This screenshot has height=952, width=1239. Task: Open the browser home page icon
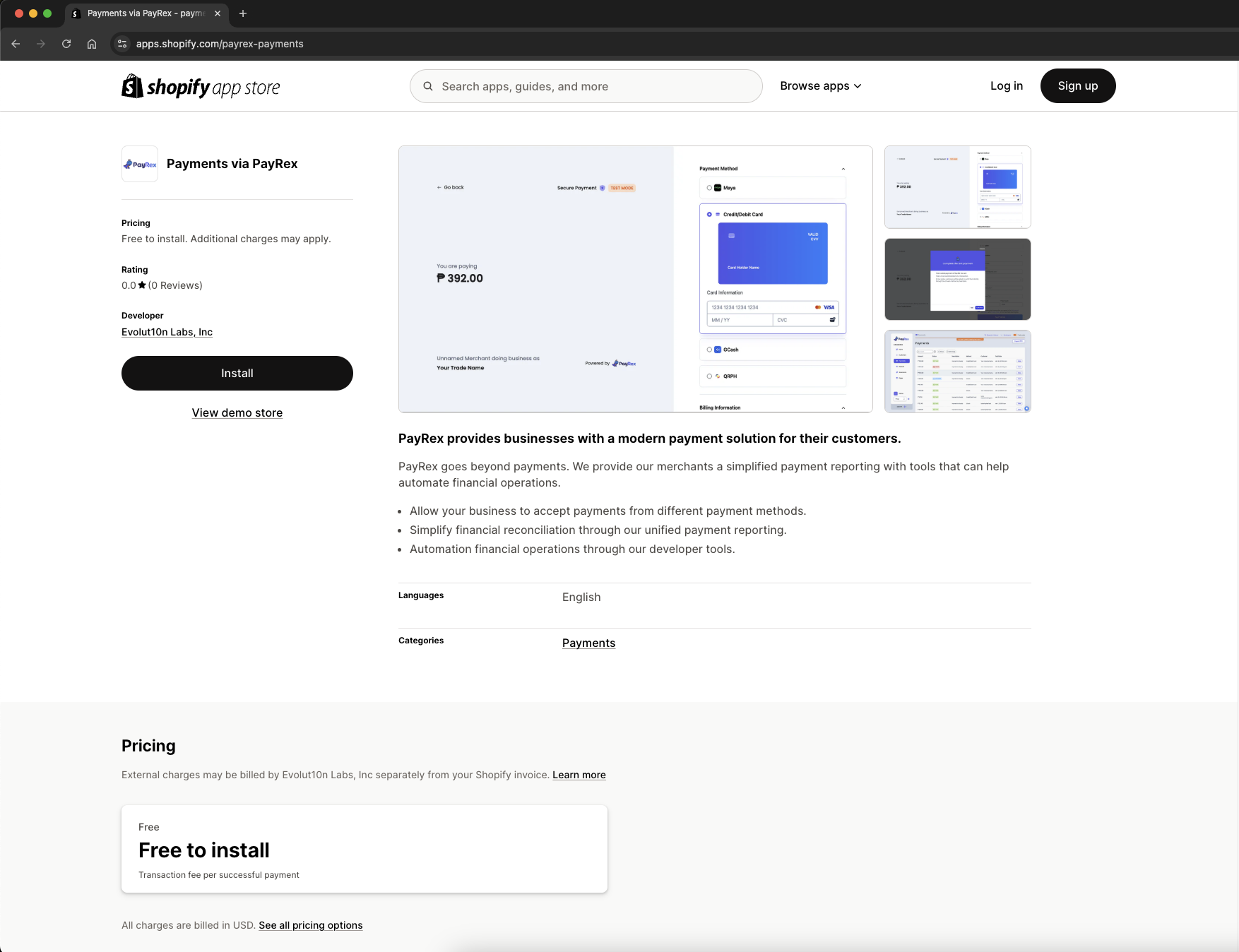click(x=91, y=44)
